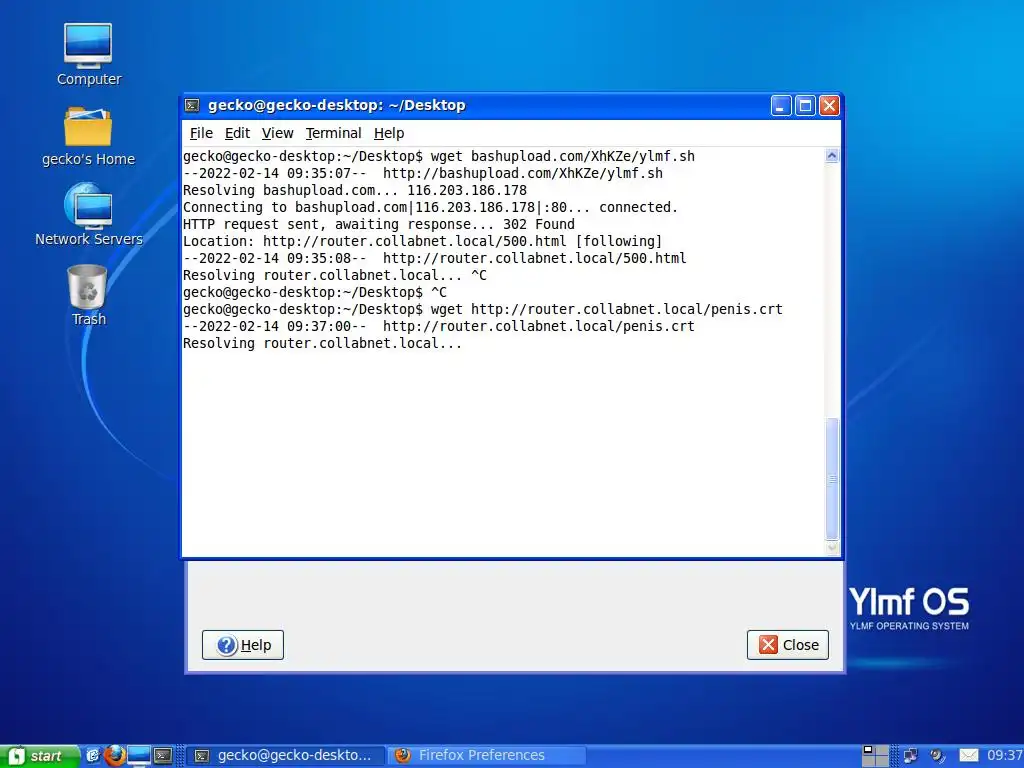Click the line with timestamp '2022-02-14 09:37:00'

439,327
